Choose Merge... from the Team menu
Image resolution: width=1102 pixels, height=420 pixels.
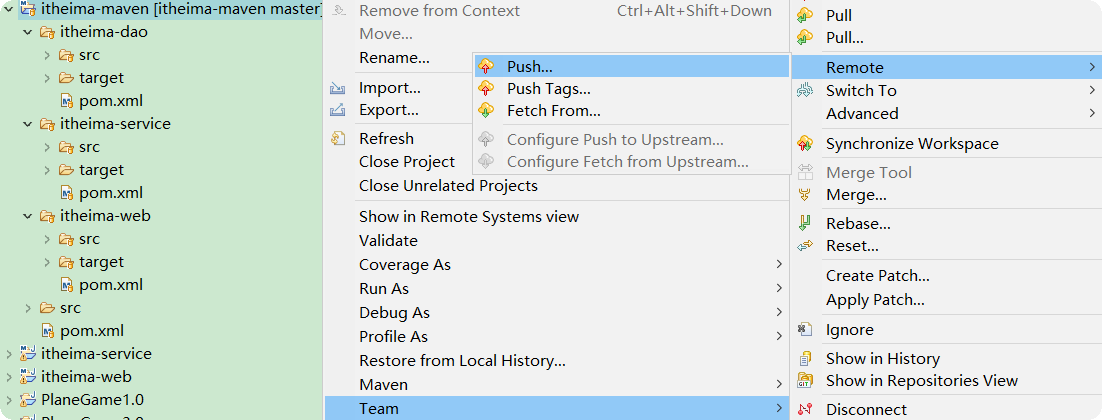[x=856, y=195]
